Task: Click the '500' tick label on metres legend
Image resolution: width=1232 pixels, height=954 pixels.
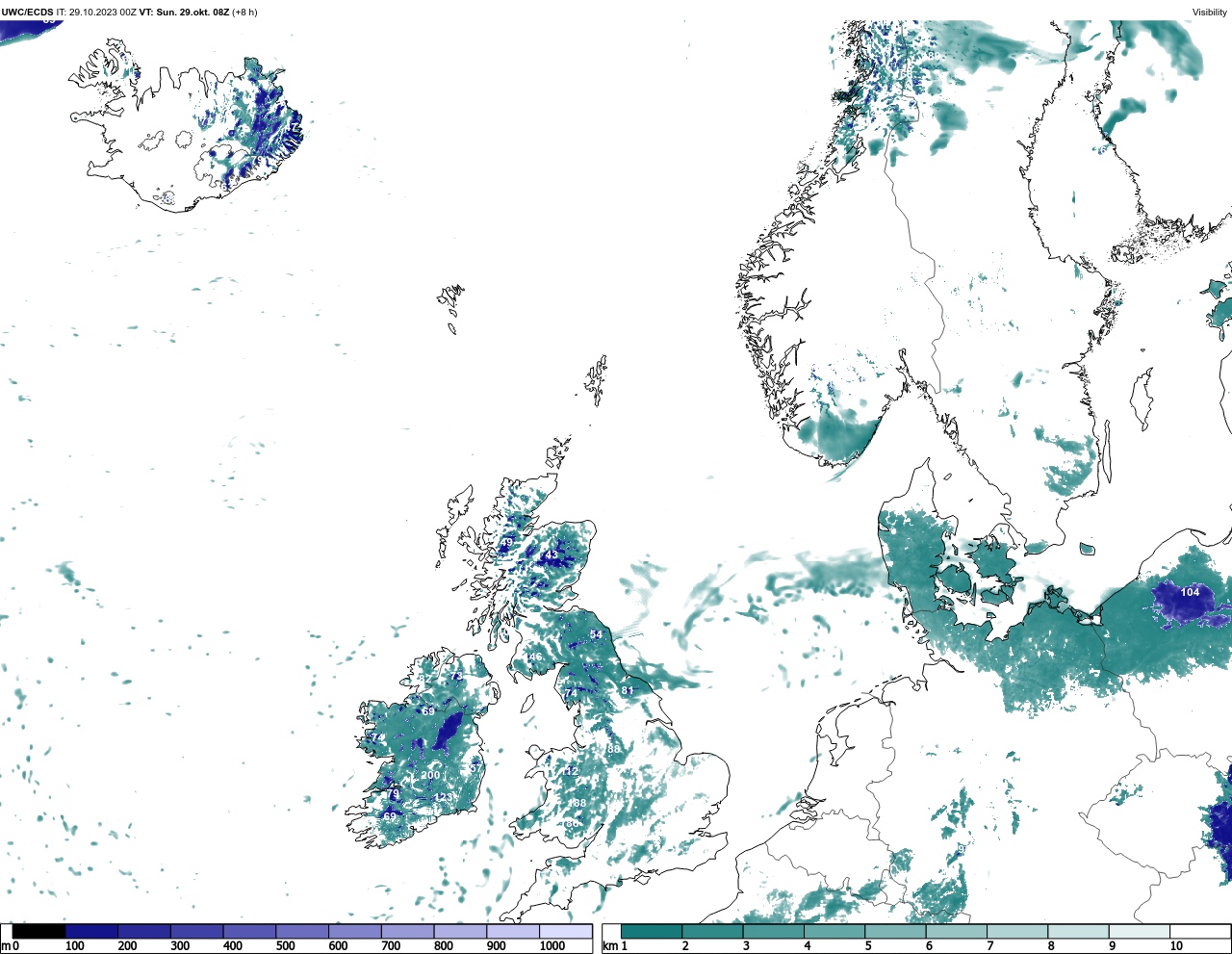Action: coord(285,946)
